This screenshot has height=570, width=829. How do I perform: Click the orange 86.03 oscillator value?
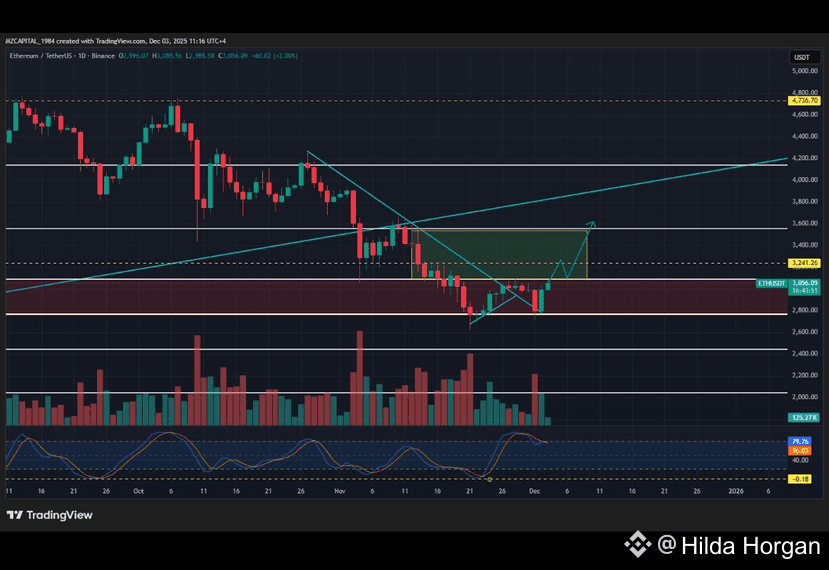pos(800,451)
